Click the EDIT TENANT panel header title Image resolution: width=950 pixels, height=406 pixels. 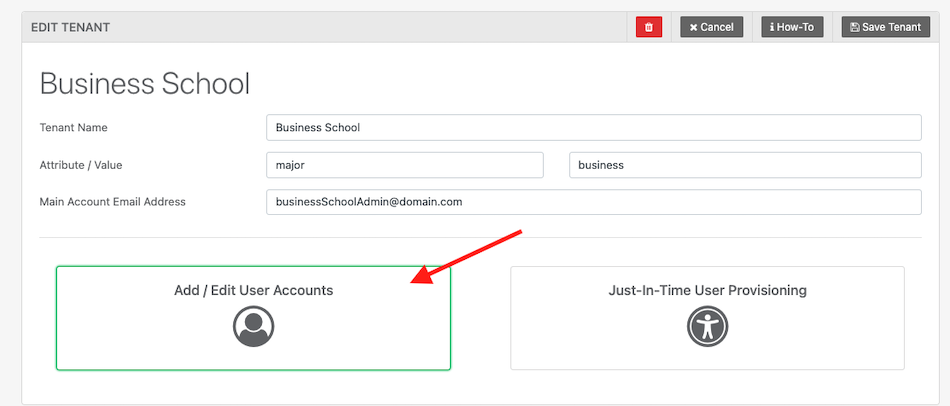point(71,27)
